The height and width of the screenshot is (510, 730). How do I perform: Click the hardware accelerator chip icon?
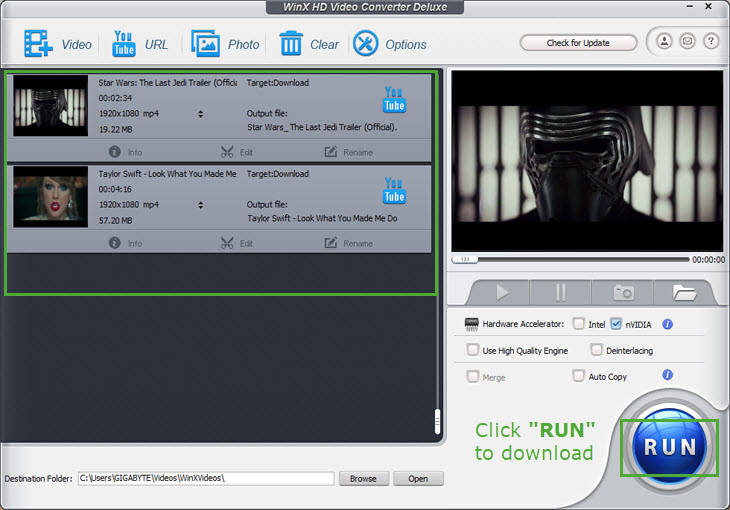[471, 324]
